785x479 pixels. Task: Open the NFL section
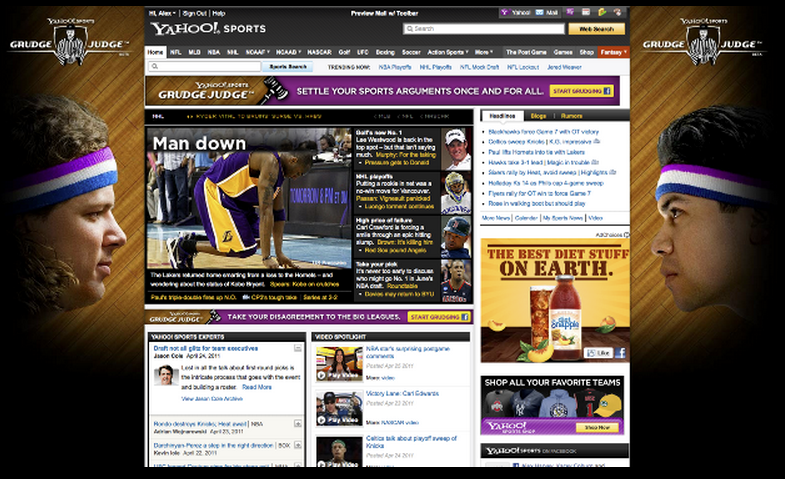(x=175, y=52)
